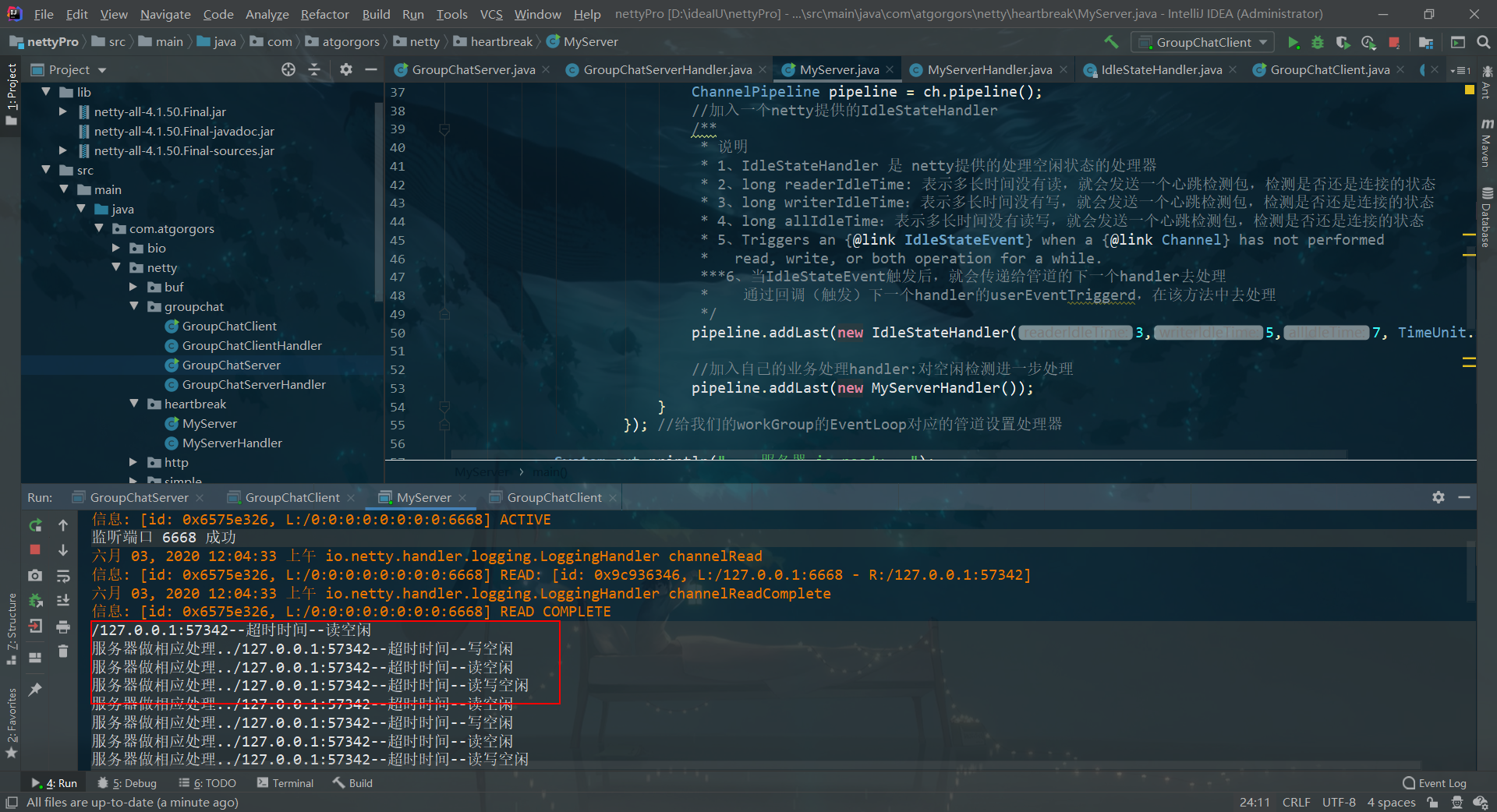Viewport: 1497px width, 812px height.
Task: Open the GroupChatClient run configuration dropdown
Action: (x=1205, y=42)
